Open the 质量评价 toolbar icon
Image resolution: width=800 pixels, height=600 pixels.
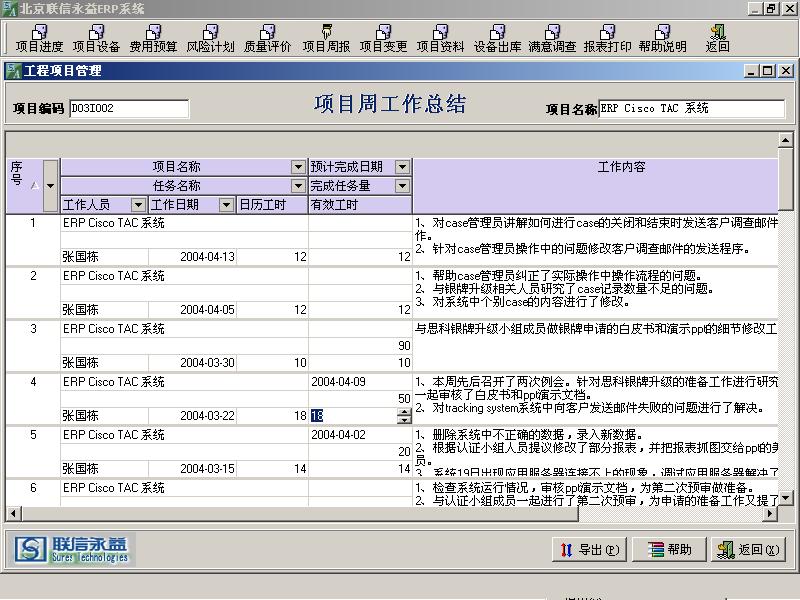[267, 39]
